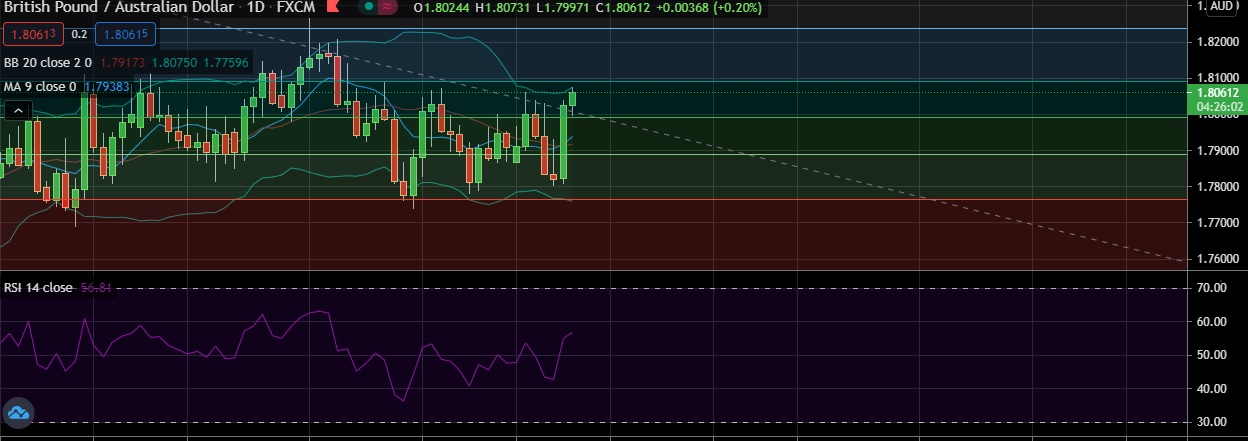Click the BB upper value 1.80750
The width and height of the screenshot is (1248, 441).
(175, 62)
